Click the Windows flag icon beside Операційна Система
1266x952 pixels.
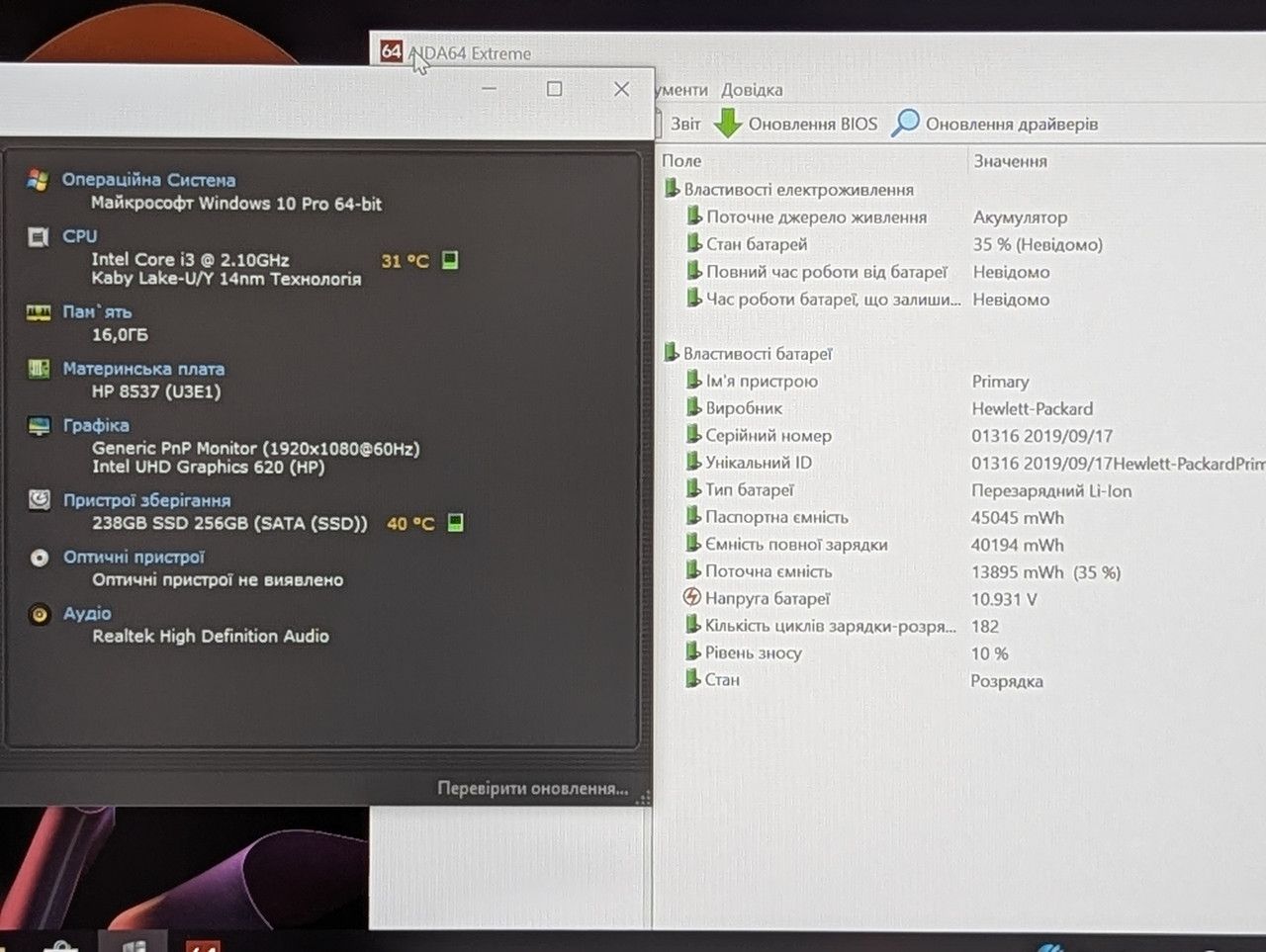[x=39, y=180]
